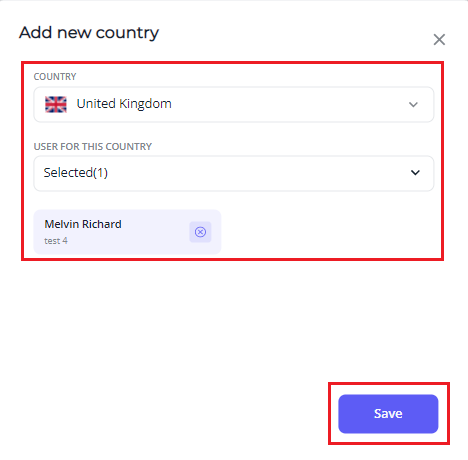Click the Selected(1) text
The height and width of the screenshot is (460, 468).
point(76,173)
